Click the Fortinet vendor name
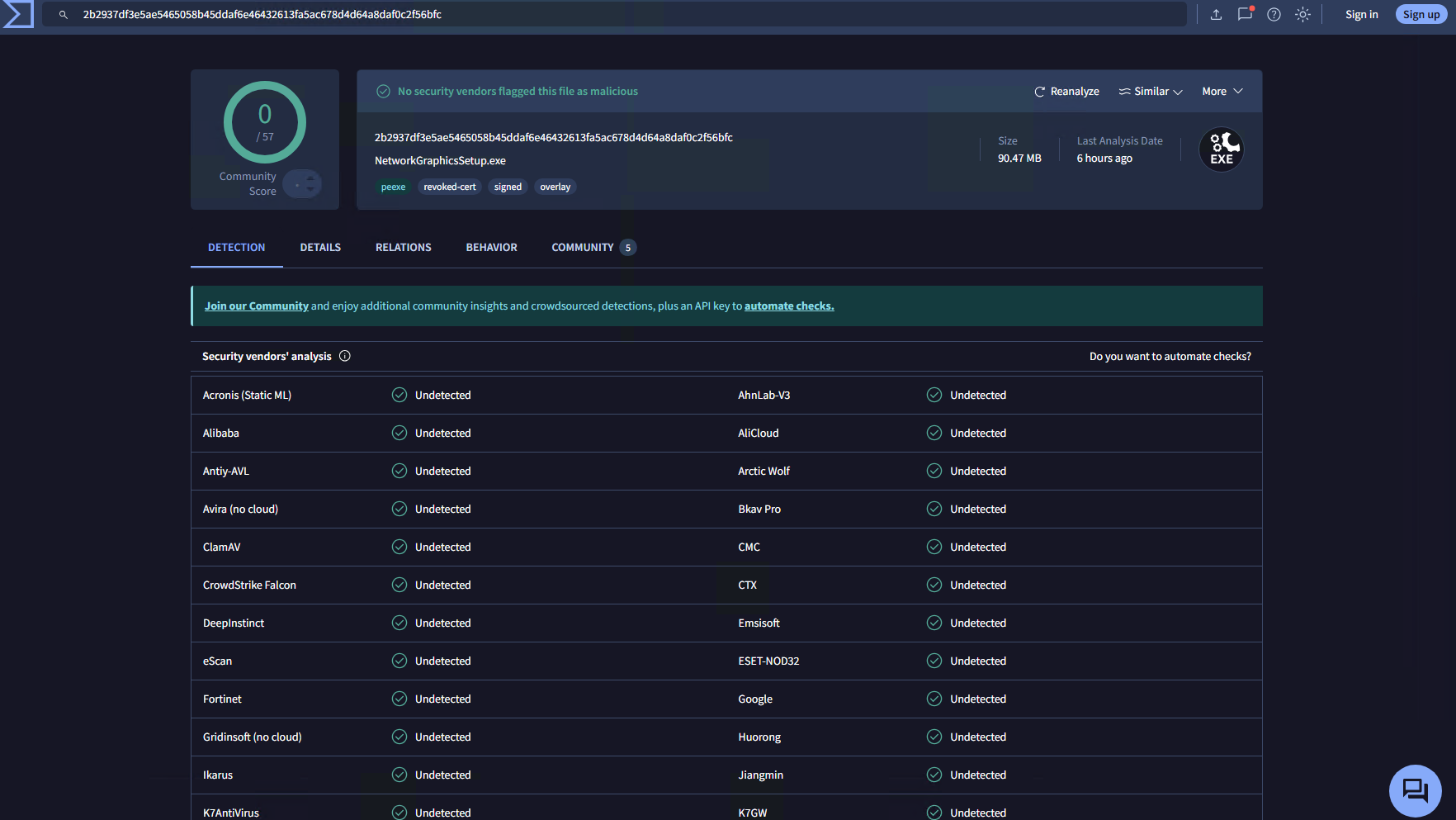Viewport: 1456px width, 820px height. [x=222, y=699]
